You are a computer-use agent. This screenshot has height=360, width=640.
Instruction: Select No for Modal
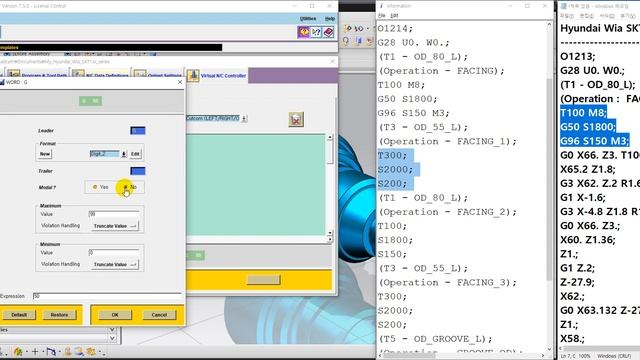[131, 187]
